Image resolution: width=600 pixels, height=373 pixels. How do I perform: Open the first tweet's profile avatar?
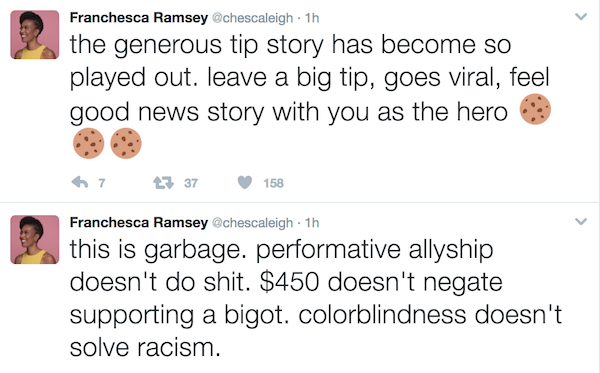pos(35,35)
